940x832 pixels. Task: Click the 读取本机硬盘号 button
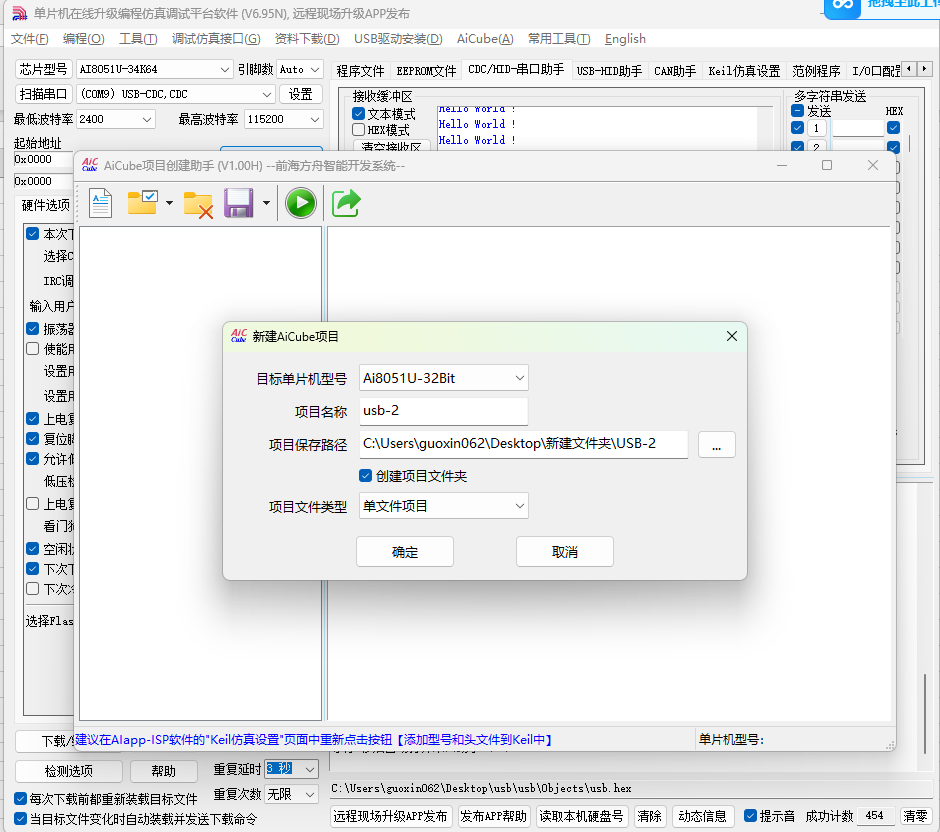click(x=581, y=816)
